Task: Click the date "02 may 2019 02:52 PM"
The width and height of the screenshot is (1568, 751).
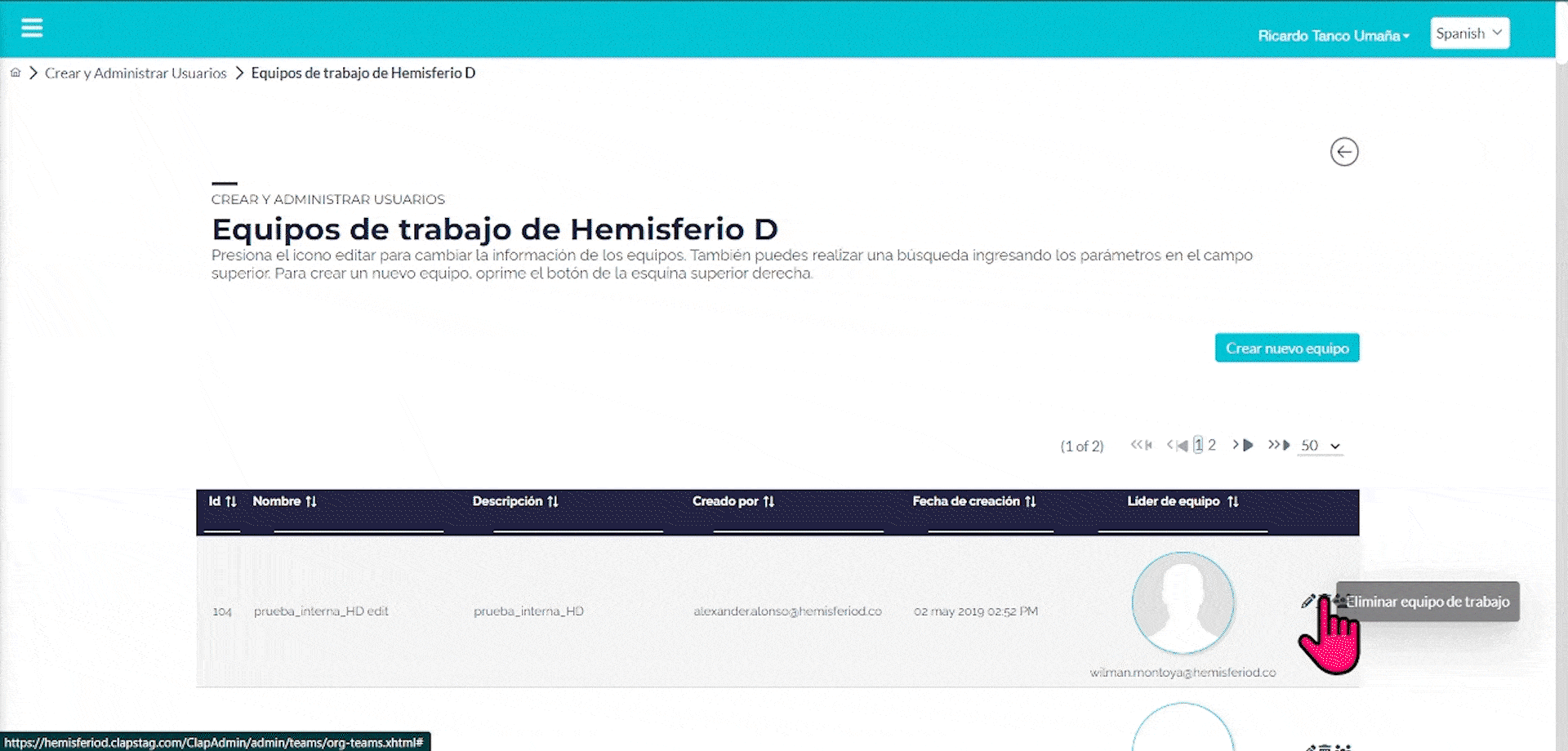Action: (x=976, y=611)
